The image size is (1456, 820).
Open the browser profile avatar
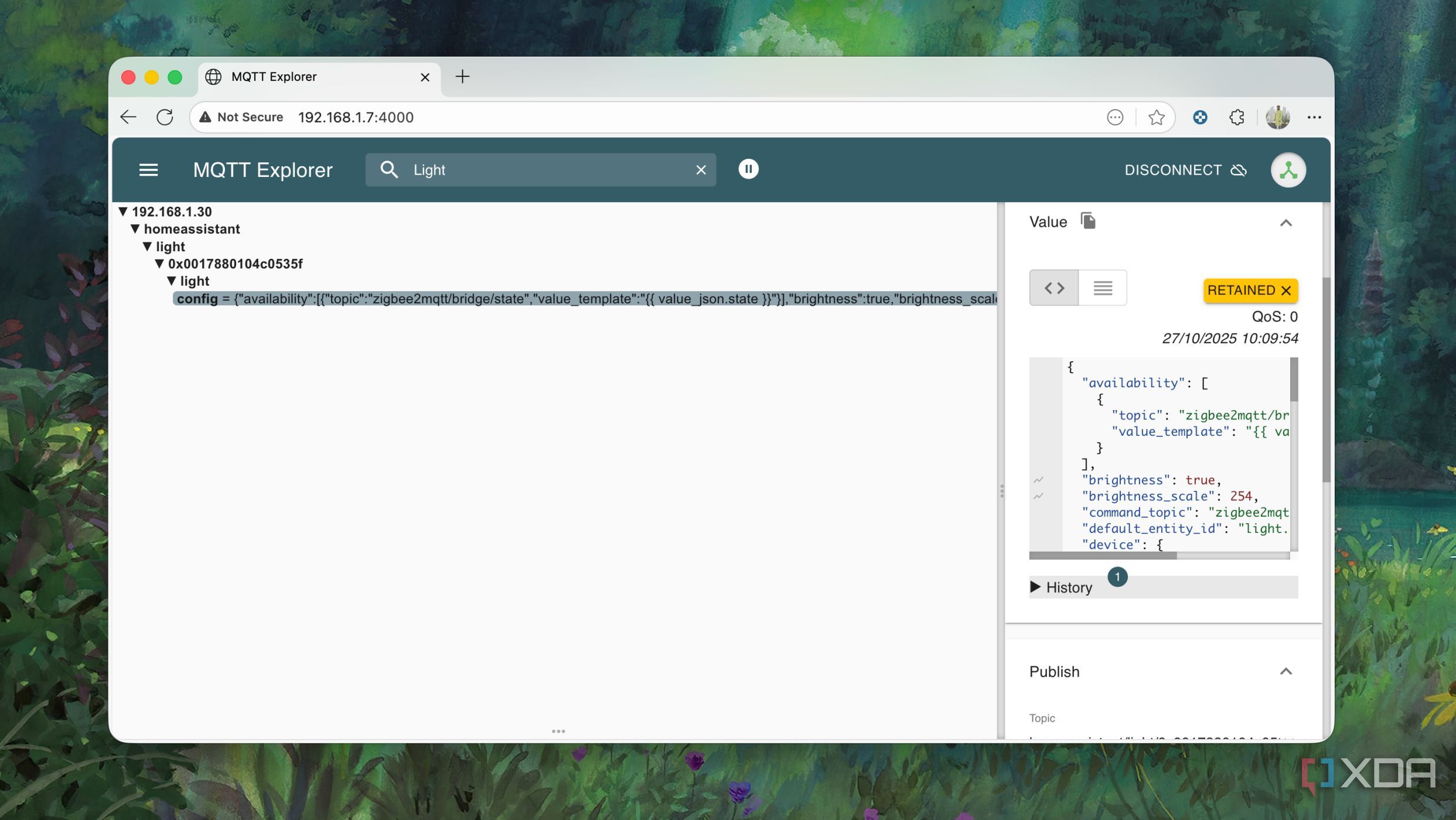coord(1277,117)
